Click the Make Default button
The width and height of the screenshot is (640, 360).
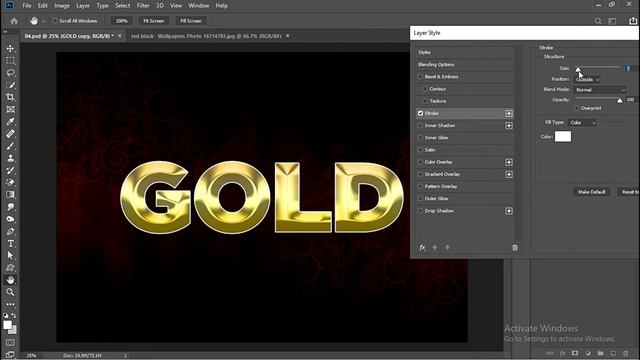592,192
